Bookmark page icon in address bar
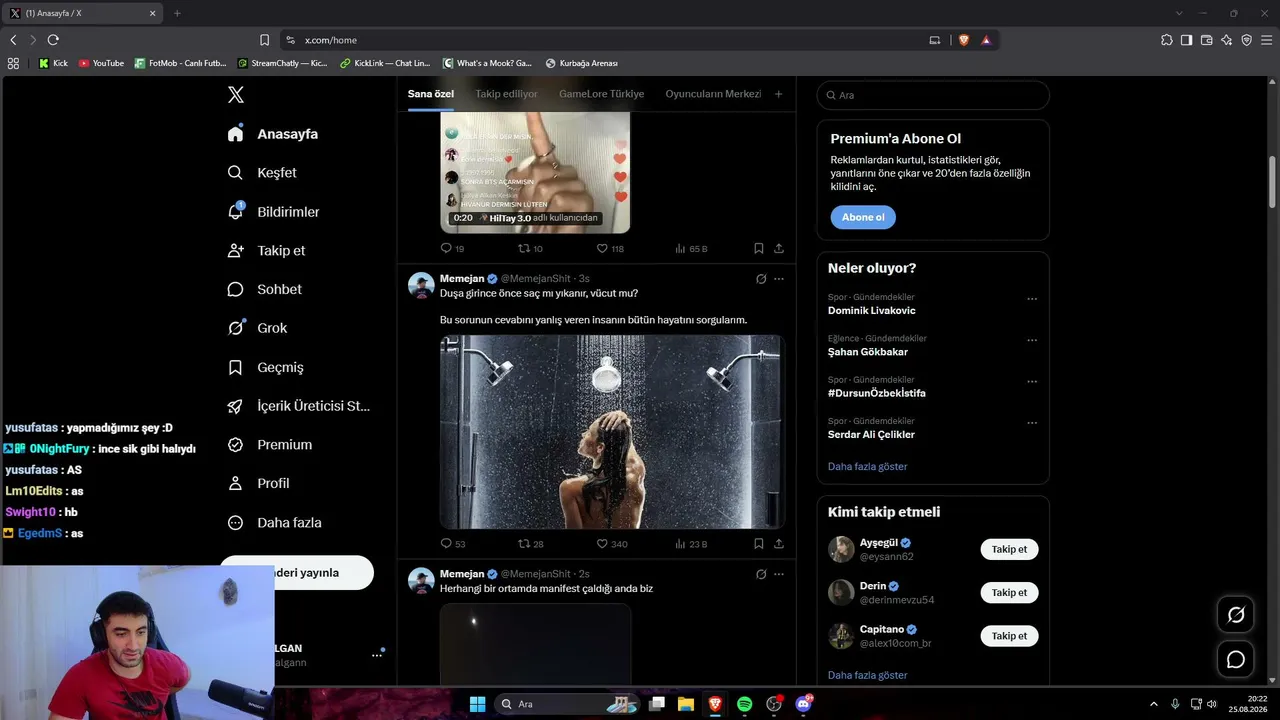This screenshot has width=1280, height=720. [x=264, y=40]
